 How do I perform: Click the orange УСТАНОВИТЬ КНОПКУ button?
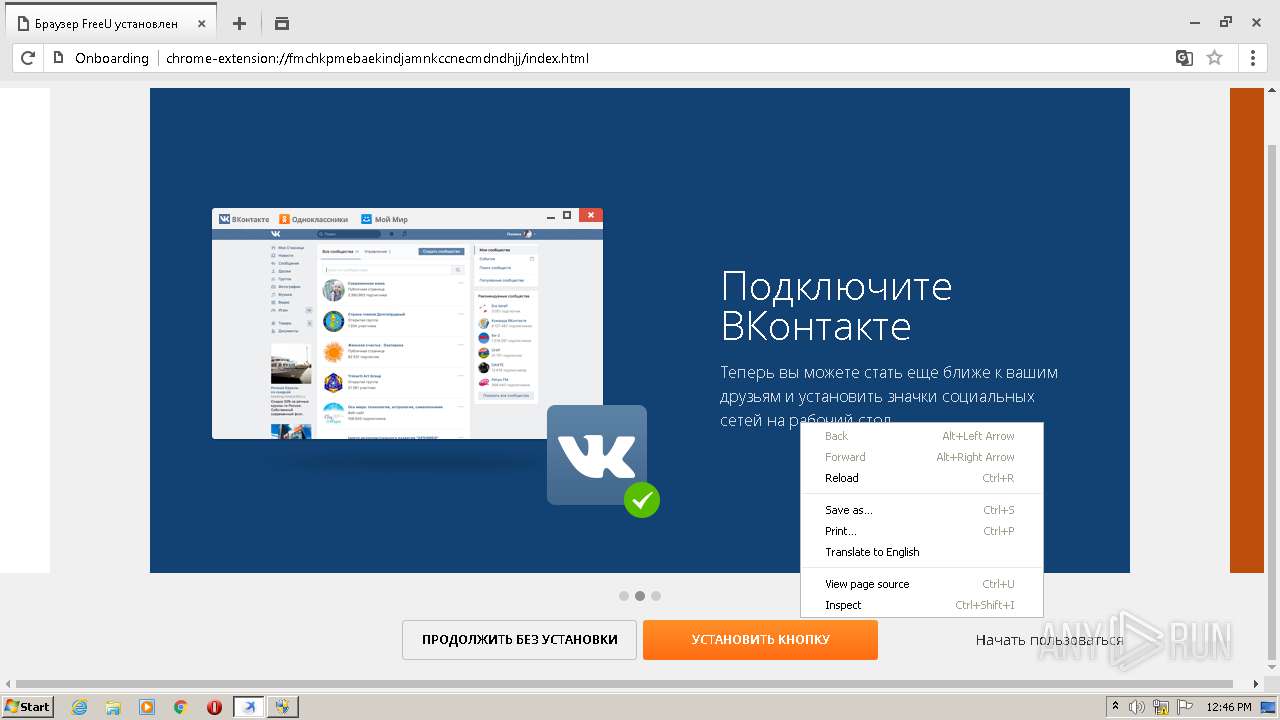760,640
